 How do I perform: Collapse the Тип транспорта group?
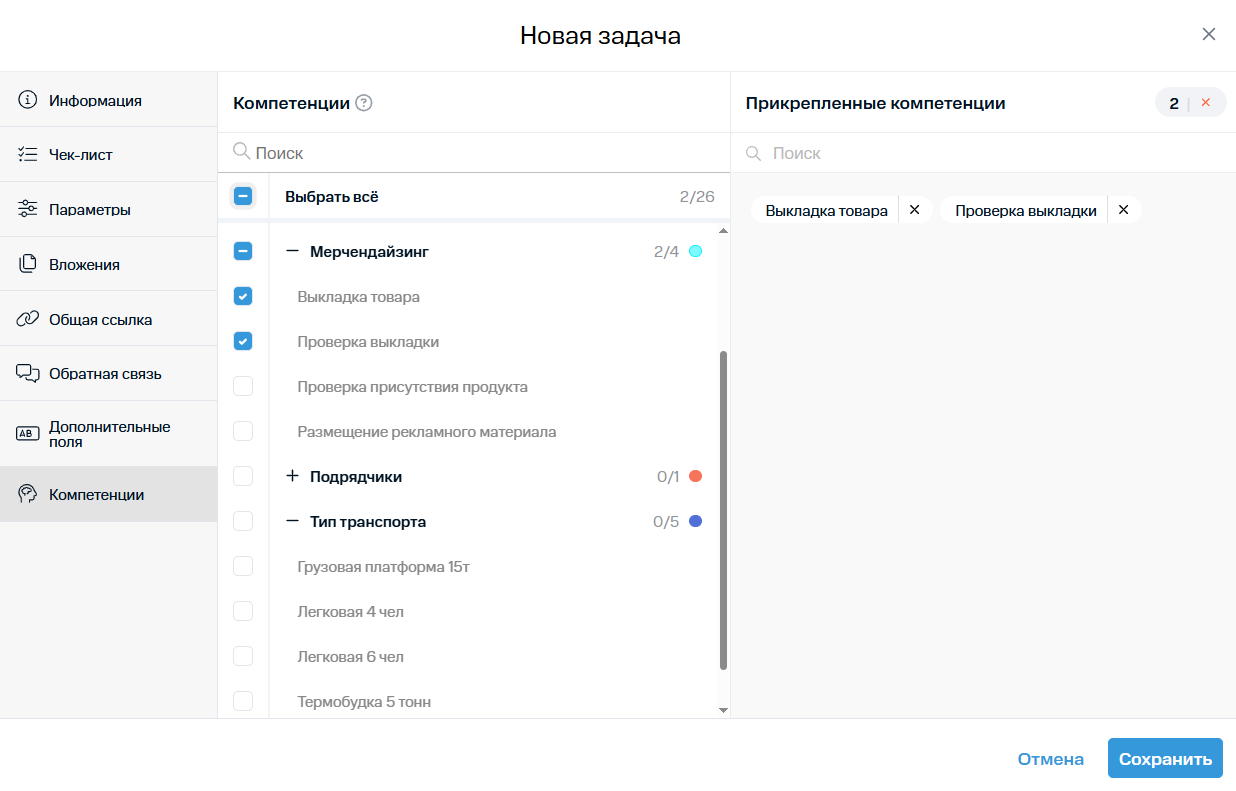pyautogui.click(x=292, y=522)
